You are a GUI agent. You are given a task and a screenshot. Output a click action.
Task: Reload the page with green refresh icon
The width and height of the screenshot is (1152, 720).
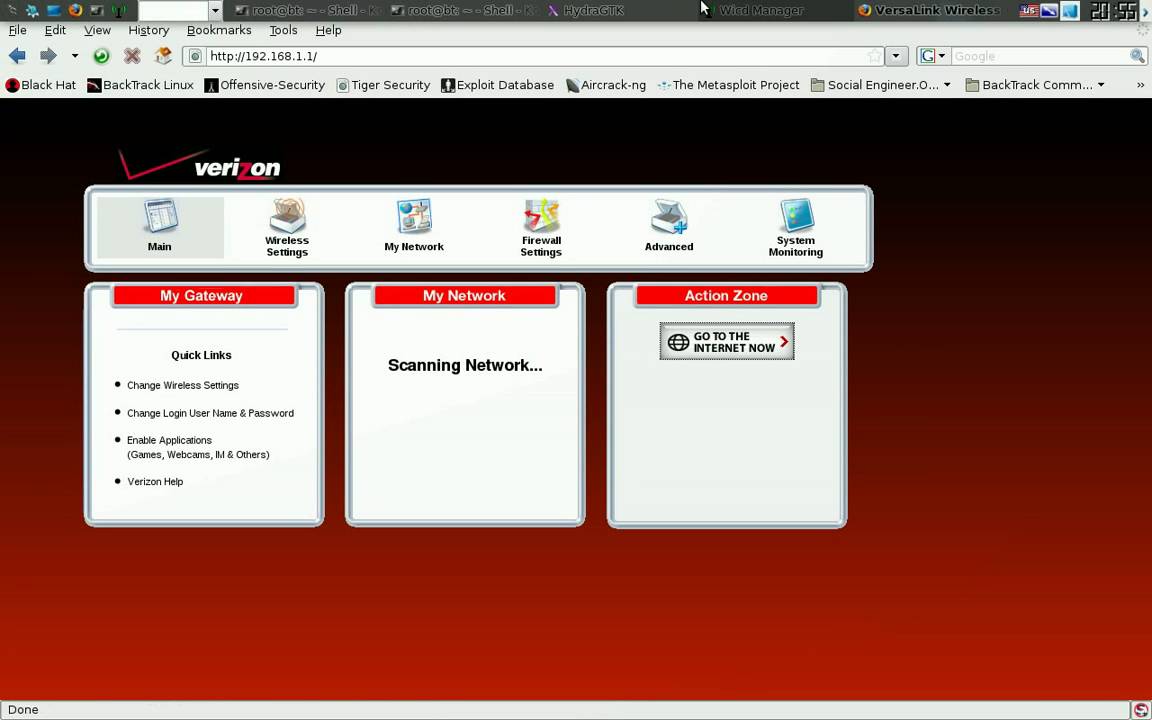pyautogui.click(x=101, y=56)
